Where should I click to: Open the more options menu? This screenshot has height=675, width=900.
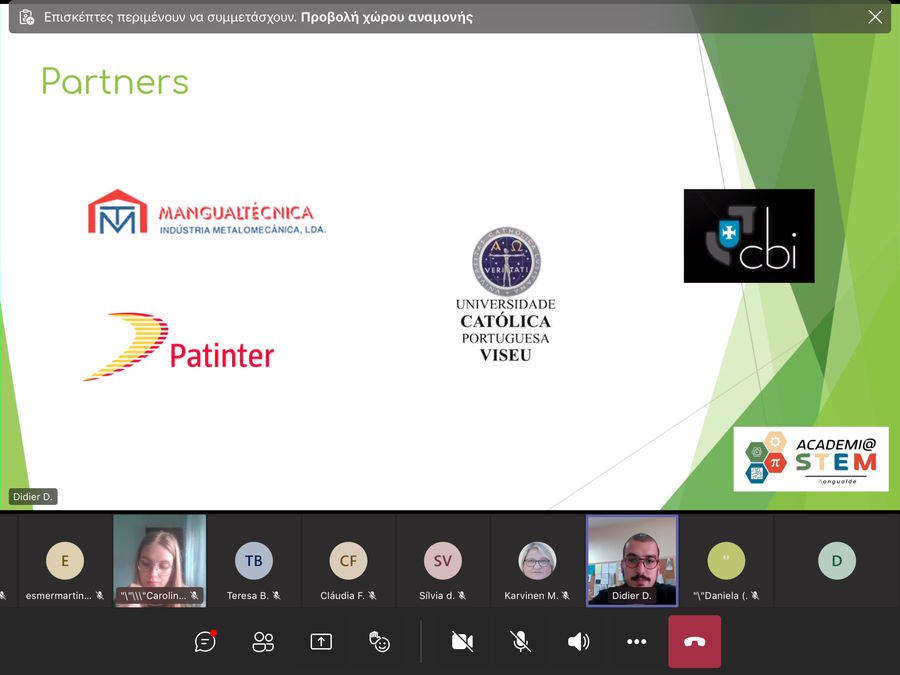tap(636, 642)
